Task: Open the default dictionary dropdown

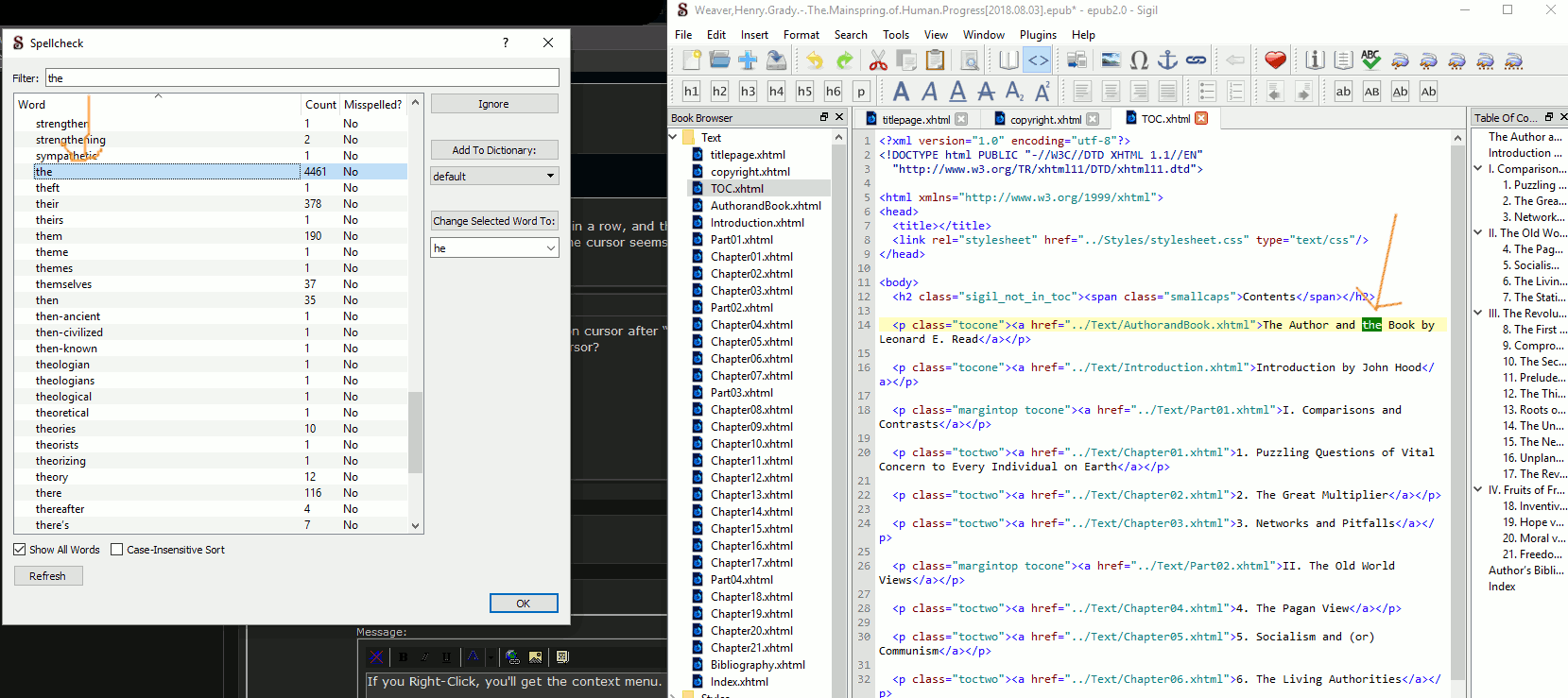Action: 494,177
